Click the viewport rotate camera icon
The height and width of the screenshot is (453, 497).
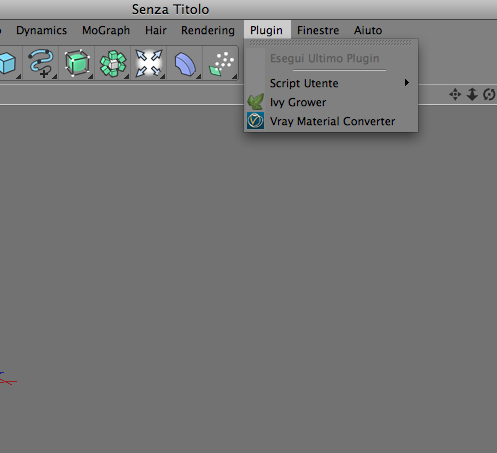(x=489, y=95)
